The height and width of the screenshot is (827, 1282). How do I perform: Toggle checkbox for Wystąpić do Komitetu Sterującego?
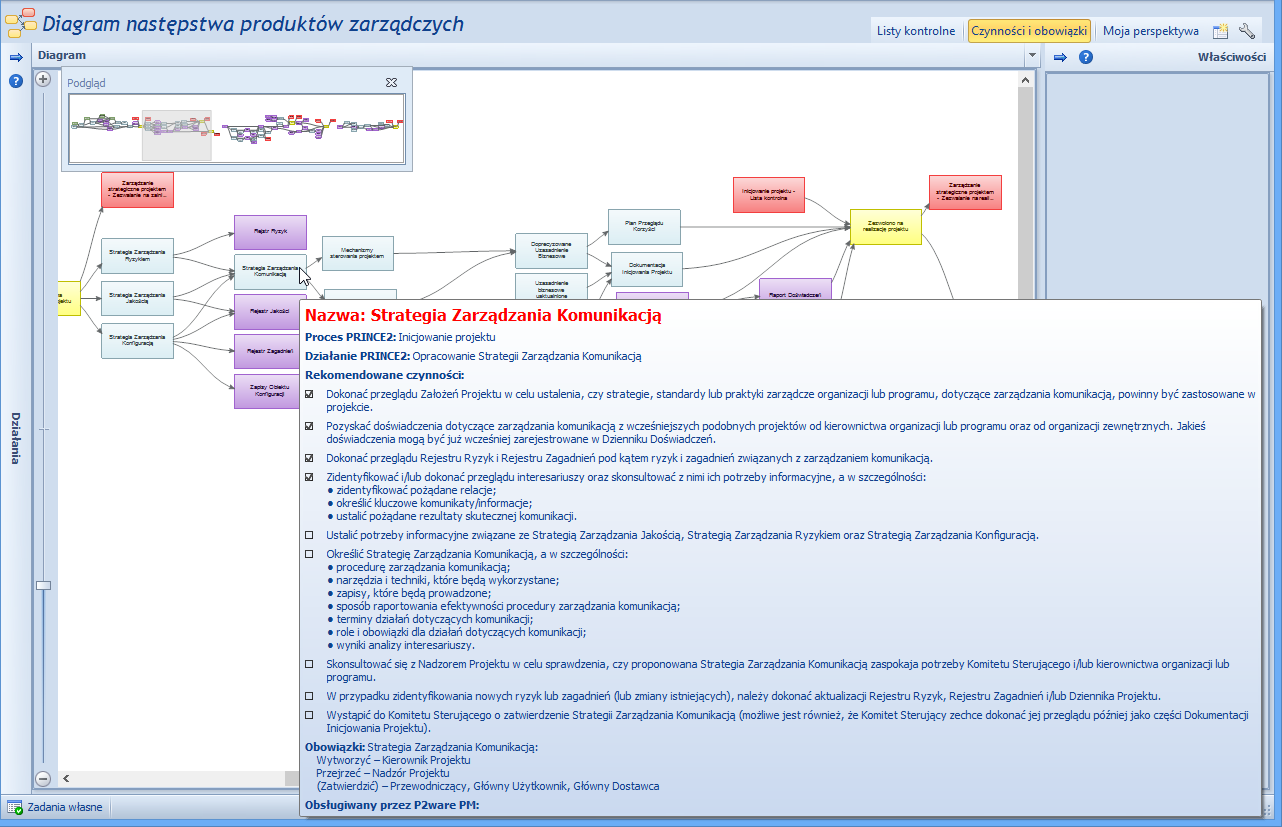[x=309, y=715]
